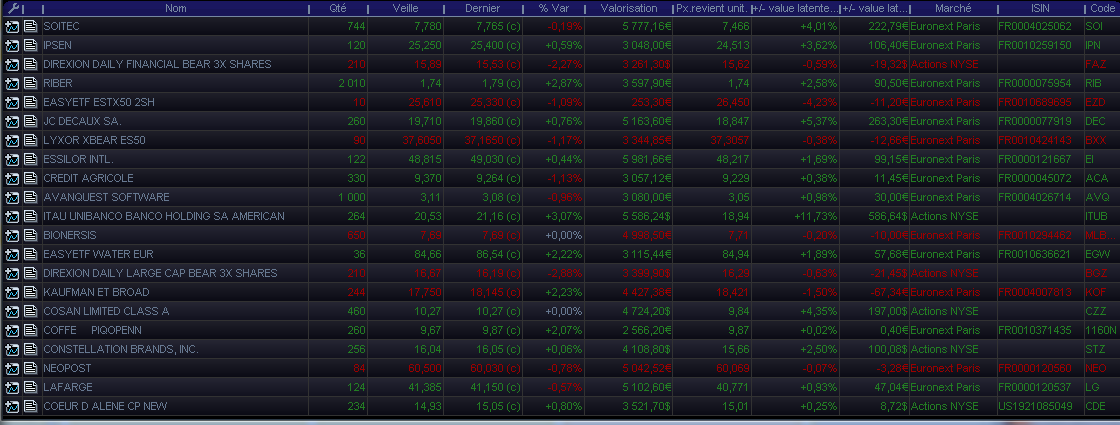This screenshot has height=425, width=1120.
Task: Show chart icon for COSAN LIMITED CLASS A
Action: tap(12, 311)
